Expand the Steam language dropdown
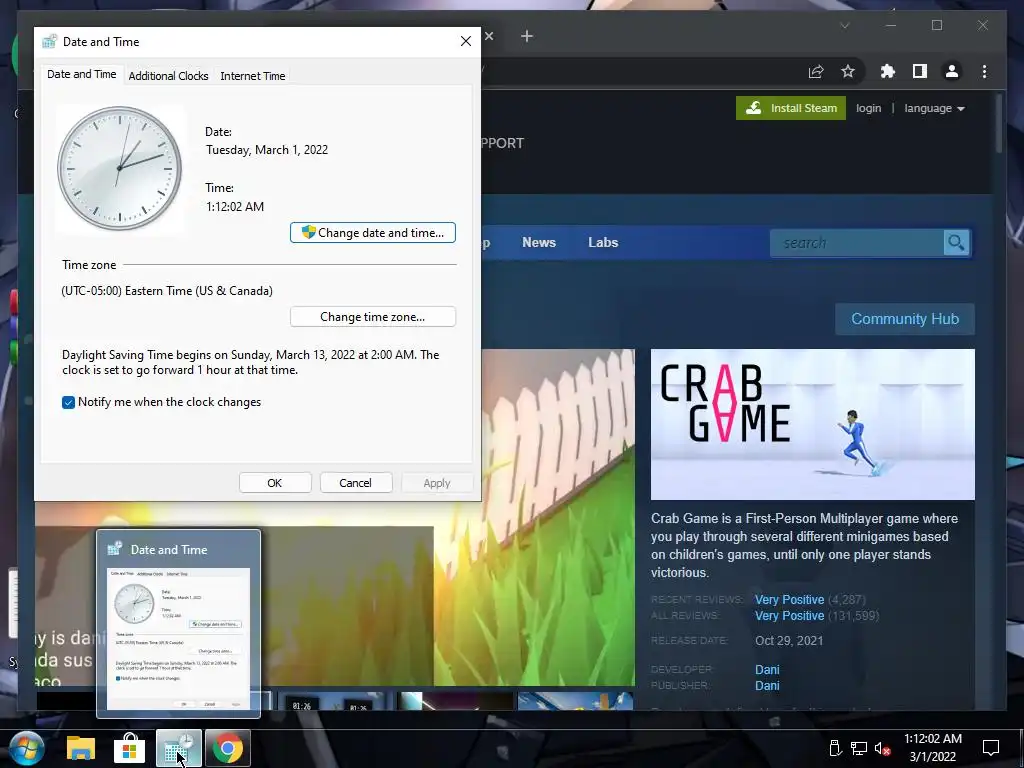The image size is (1024, 768). pos(934,108)
